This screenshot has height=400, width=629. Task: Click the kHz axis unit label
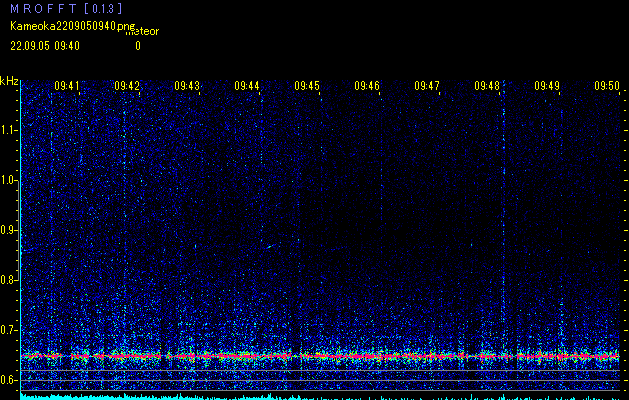[x=9, y=81]
